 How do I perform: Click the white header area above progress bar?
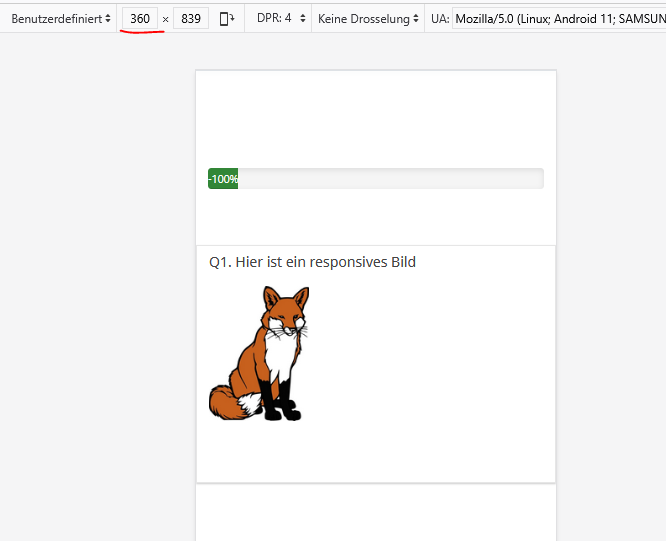pyautogui.click(x=375, y=115)
